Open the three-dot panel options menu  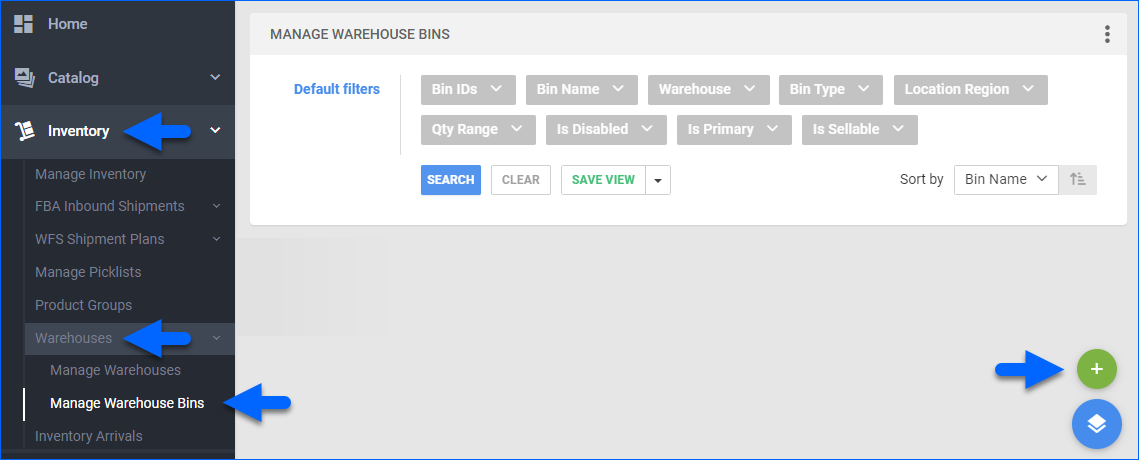[1107, 34]
